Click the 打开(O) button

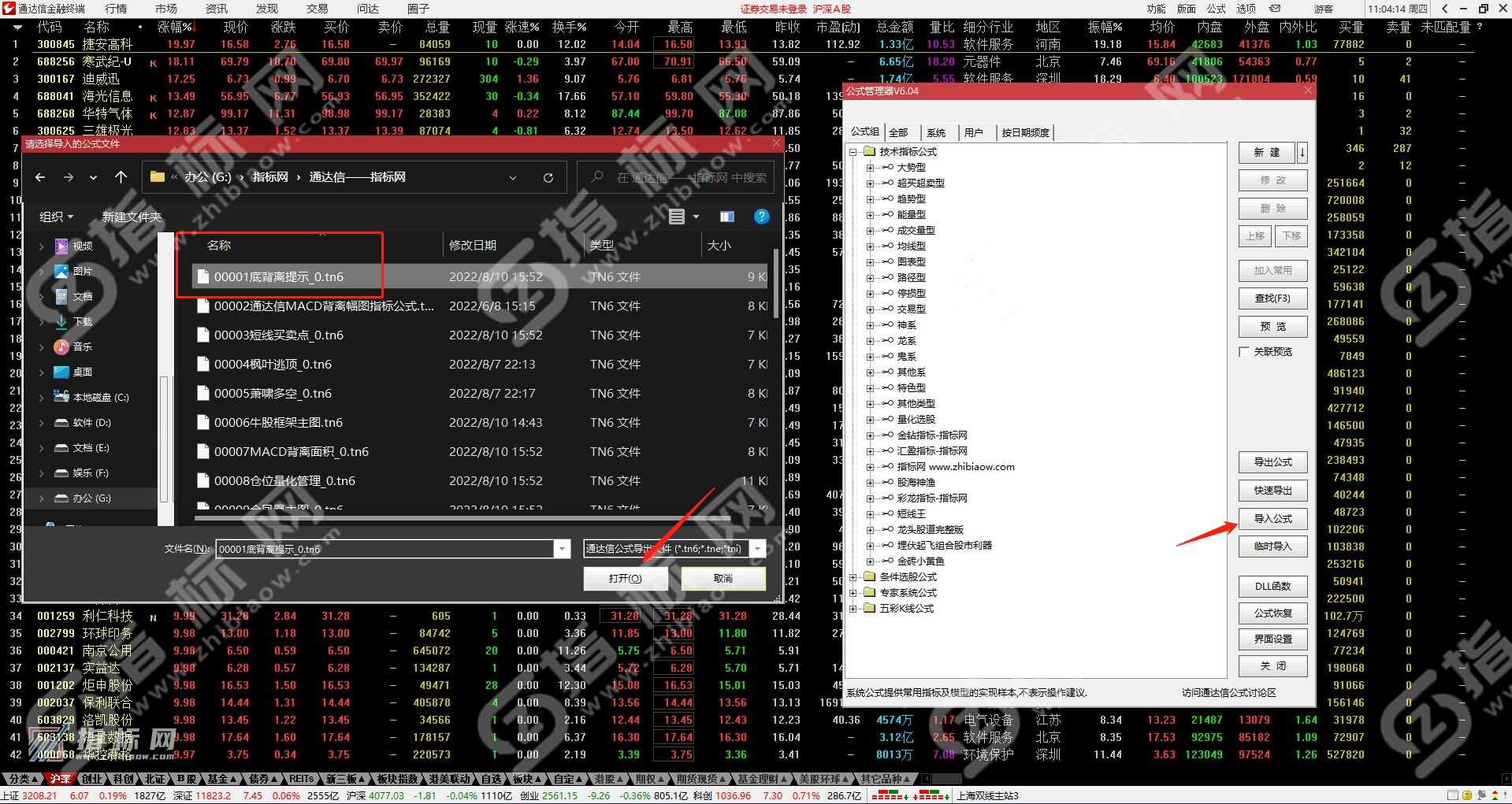click(x=625, y=578)
